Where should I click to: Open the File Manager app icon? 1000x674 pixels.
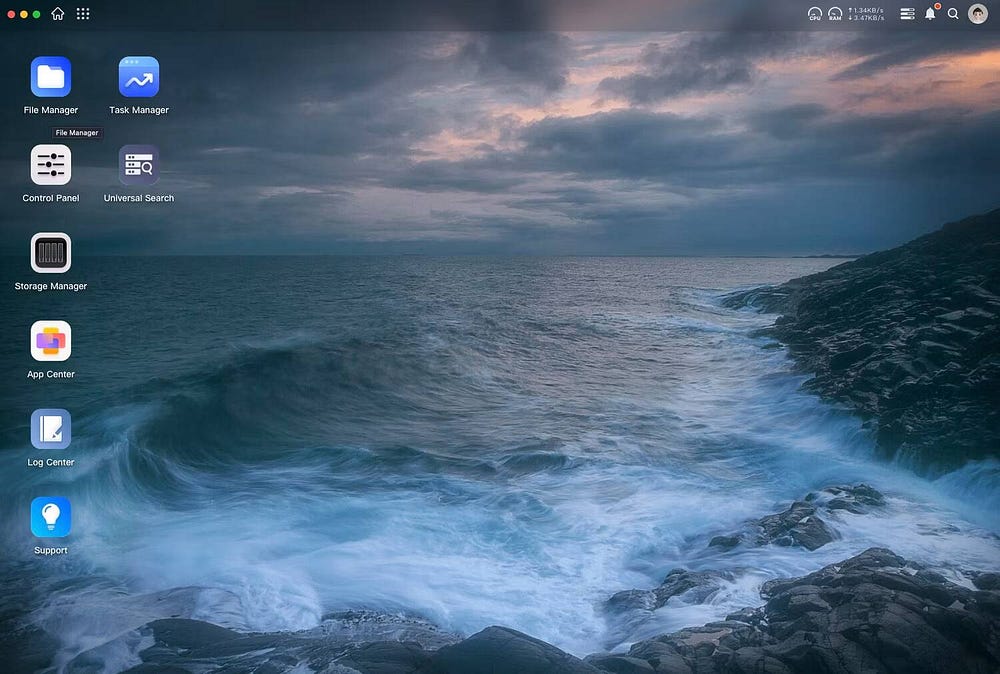51,77
